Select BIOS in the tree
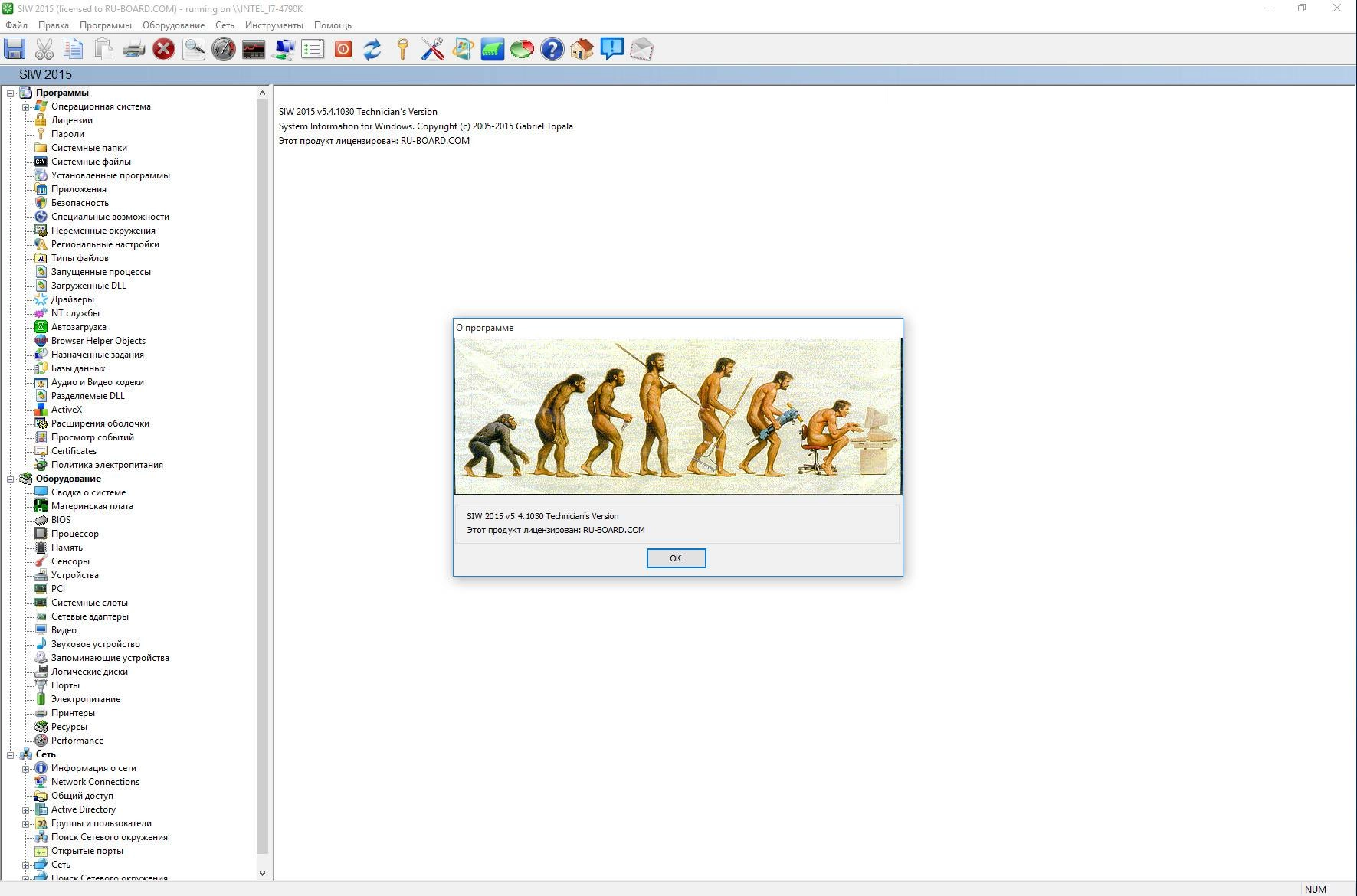The image size is (1357, 896). [61, 520]
